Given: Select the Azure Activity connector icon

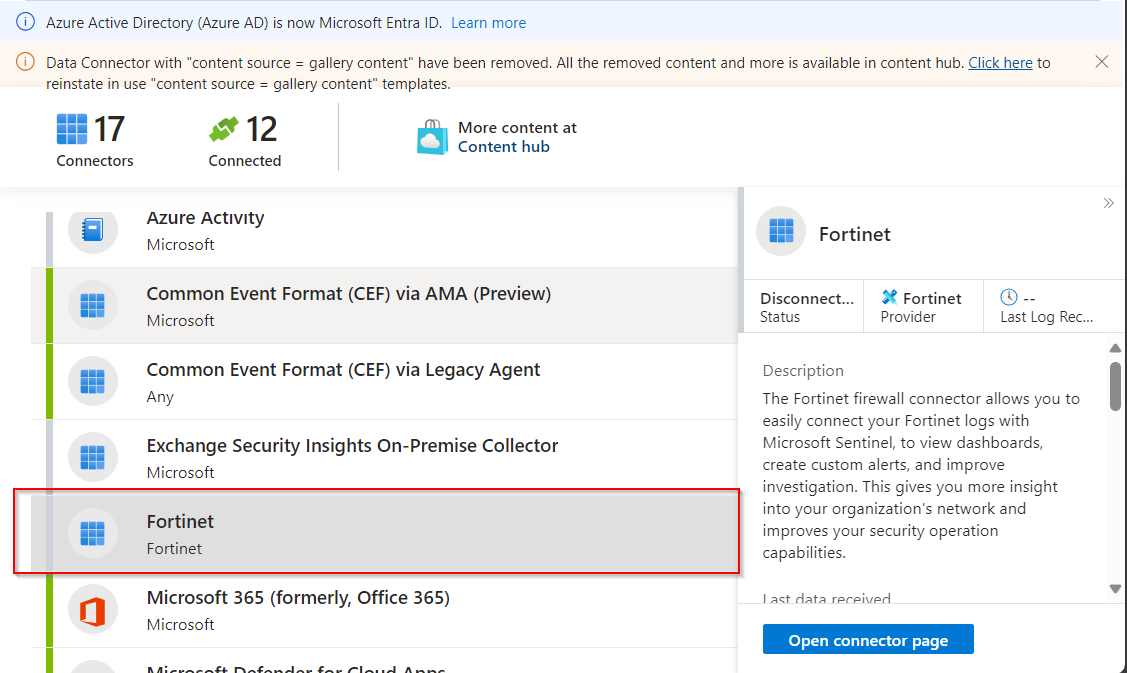Looking at the screenshot, I should point(92,230).
